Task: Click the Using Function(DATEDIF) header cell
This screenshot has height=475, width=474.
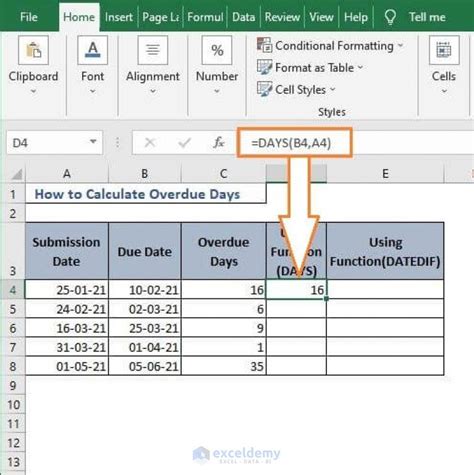Action: pyautogui.click(x=385, y=251)
